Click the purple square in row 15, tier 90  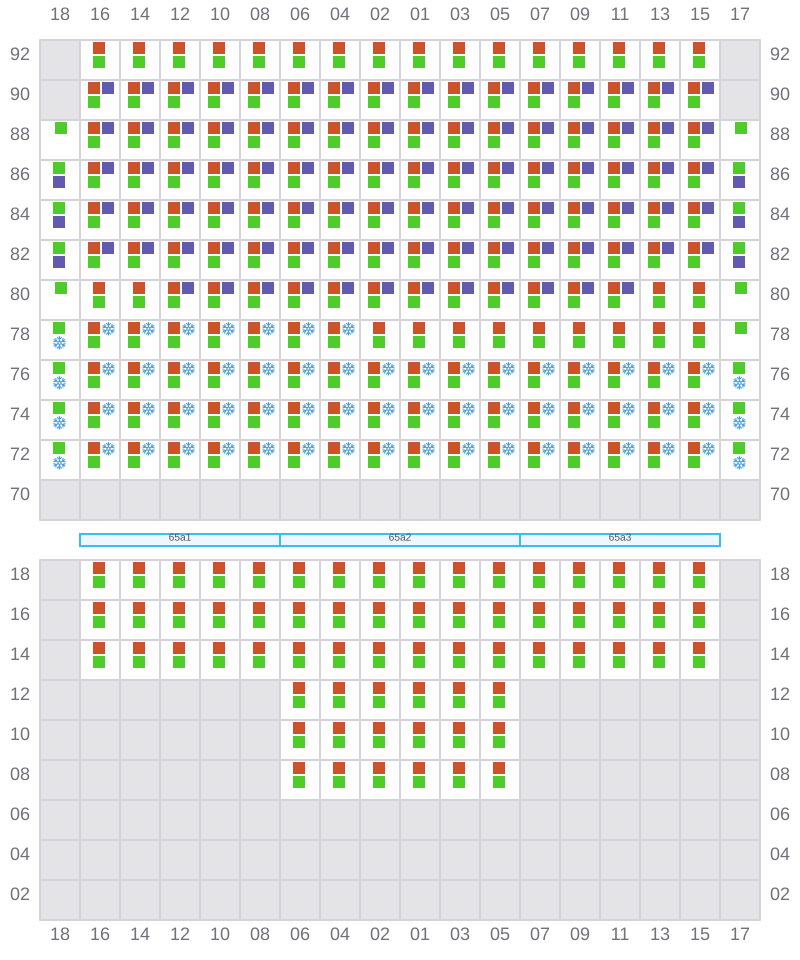point(708,88)
